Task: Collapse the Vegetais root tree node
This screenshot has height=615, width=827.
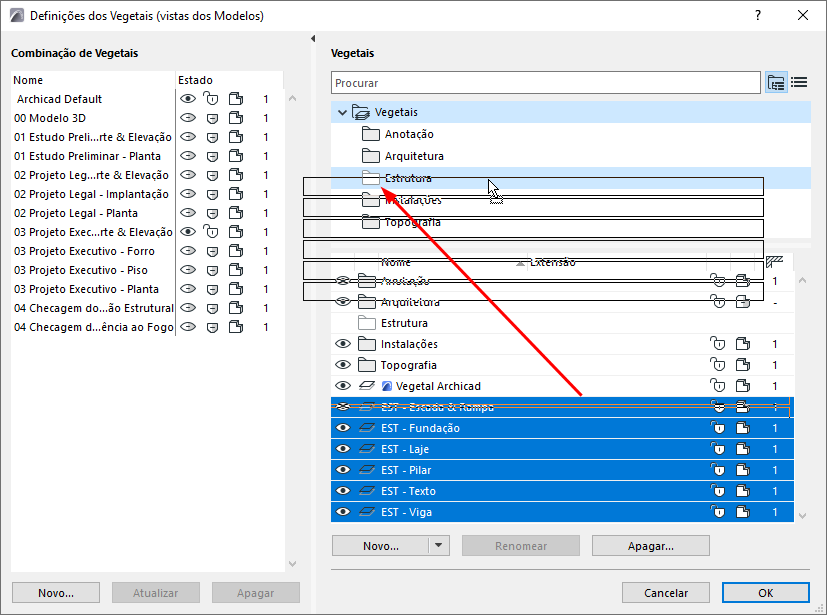Action: 343,113
